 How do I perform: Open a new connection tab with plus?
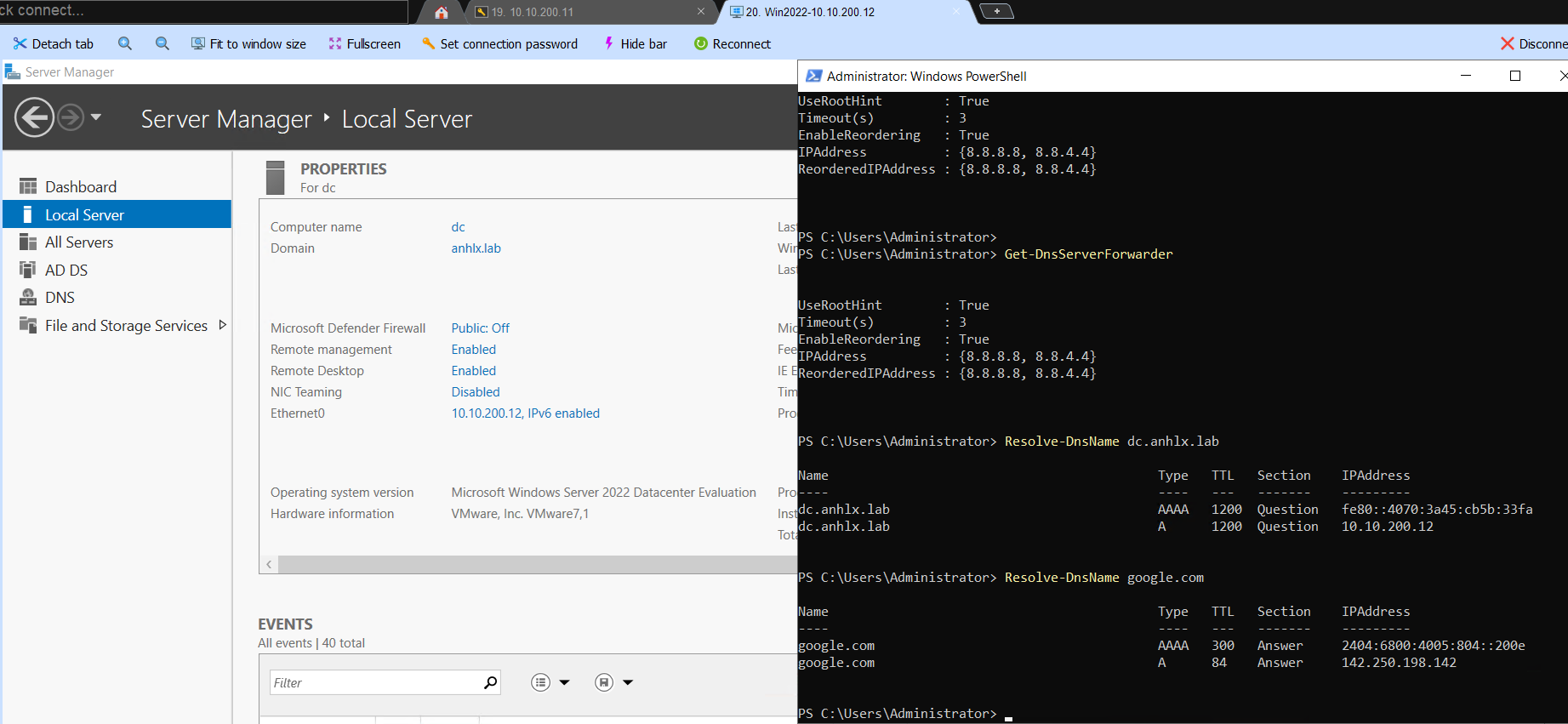[x=996, y=11]
